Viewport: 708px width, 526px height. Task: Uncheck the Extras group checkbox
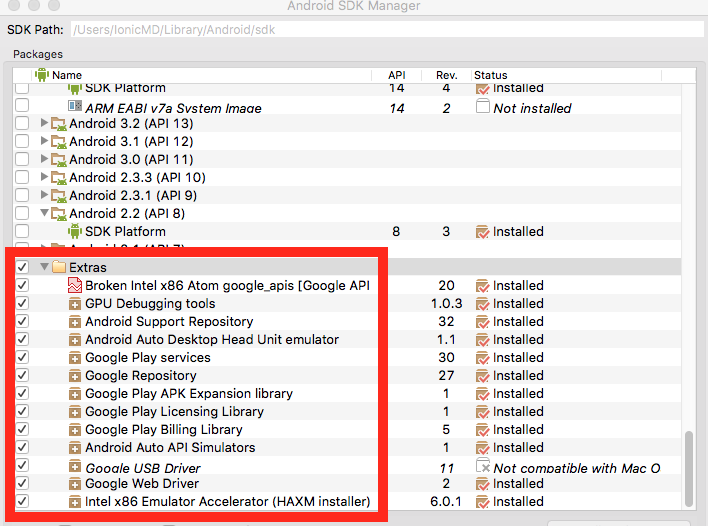[x=23, y=268]
